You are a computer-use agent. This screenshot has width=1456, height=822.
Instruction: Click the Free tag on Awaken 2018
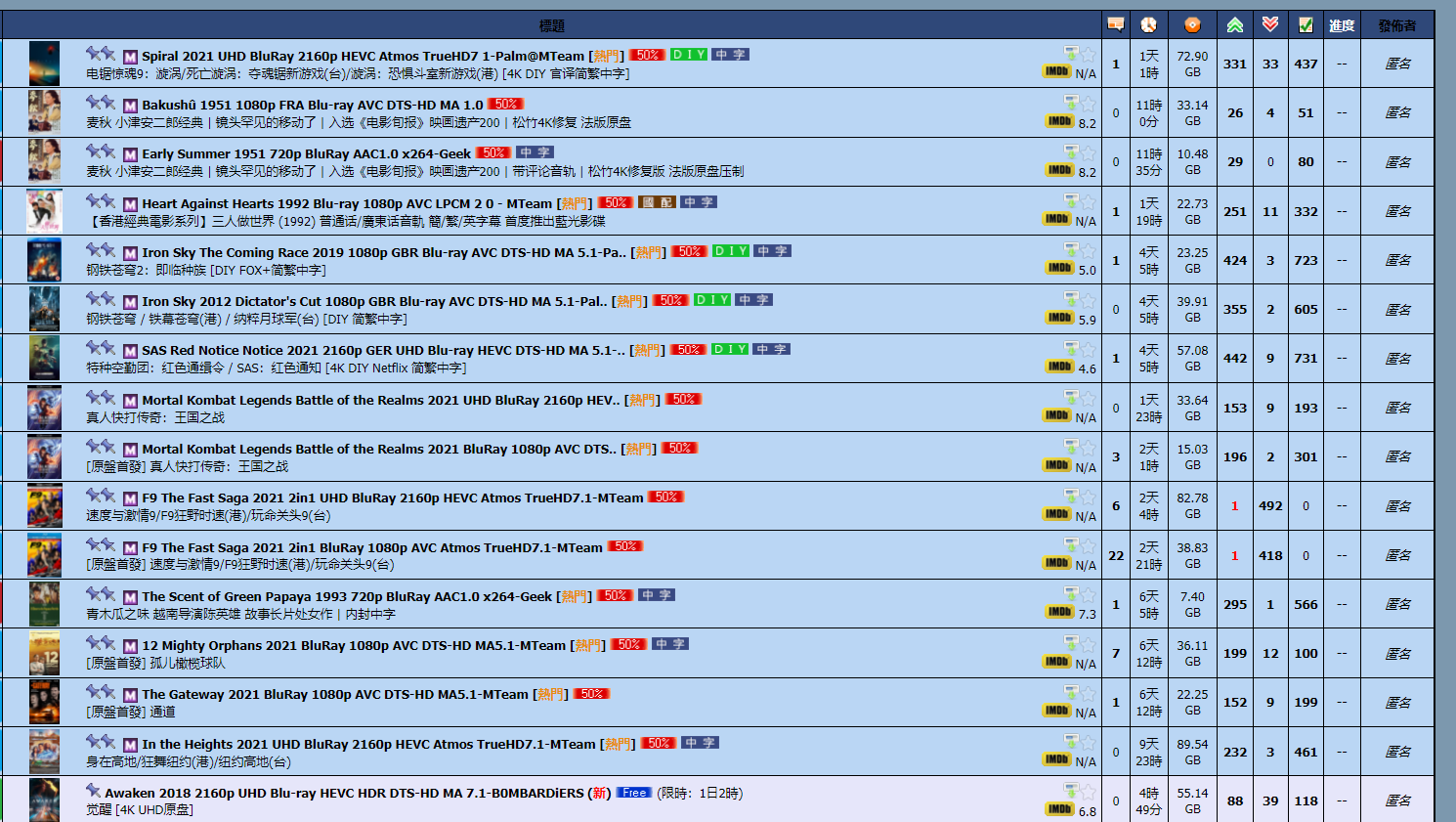(x=634, y=793)
